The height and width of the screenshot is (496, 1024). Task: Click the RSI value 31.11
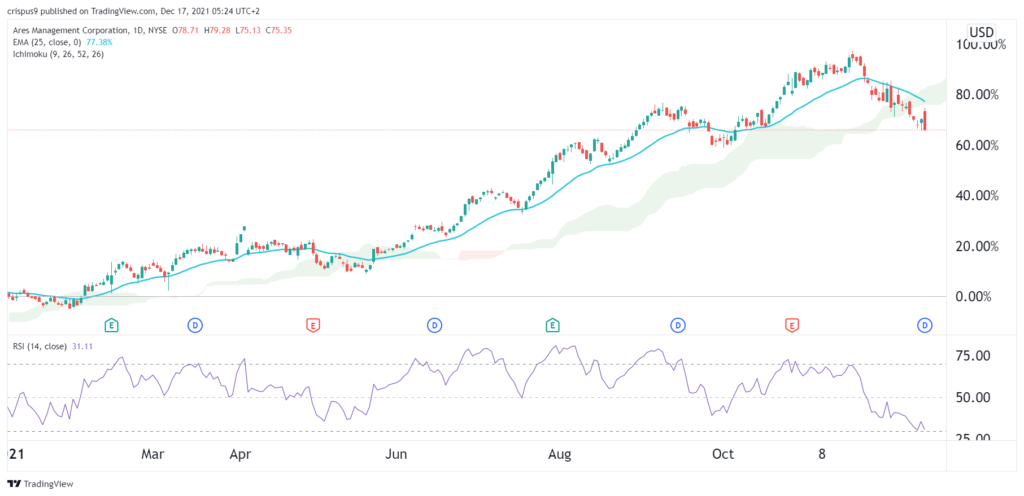(x=81, y=347)
